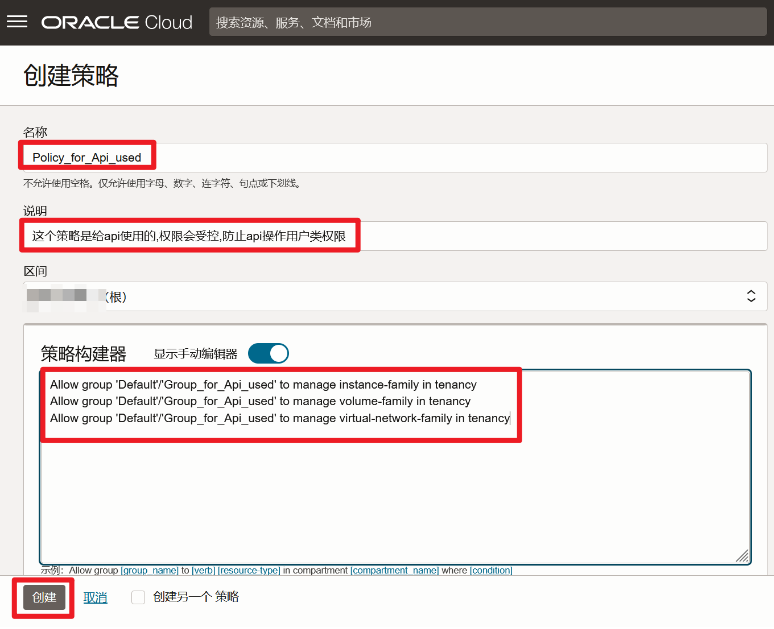Open the resource-type link in the example

(249, 570)
